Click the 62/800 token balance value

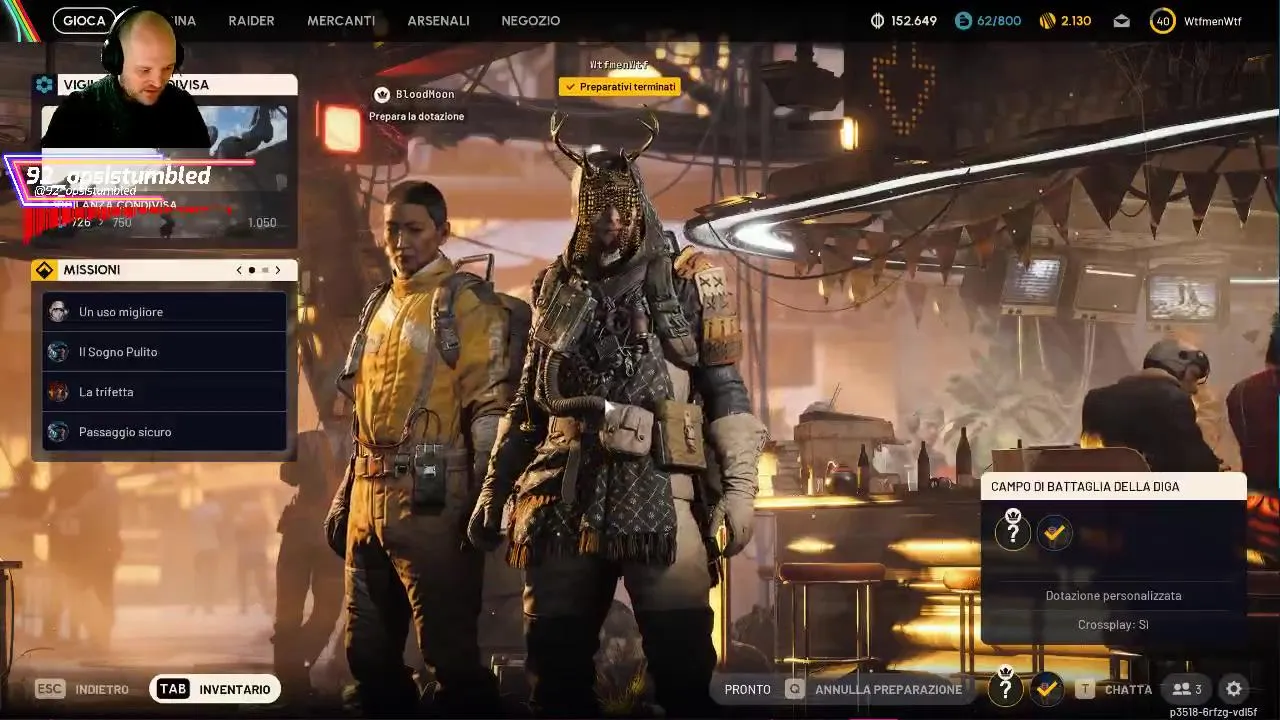pyautogui.click(x=998, y=20)
